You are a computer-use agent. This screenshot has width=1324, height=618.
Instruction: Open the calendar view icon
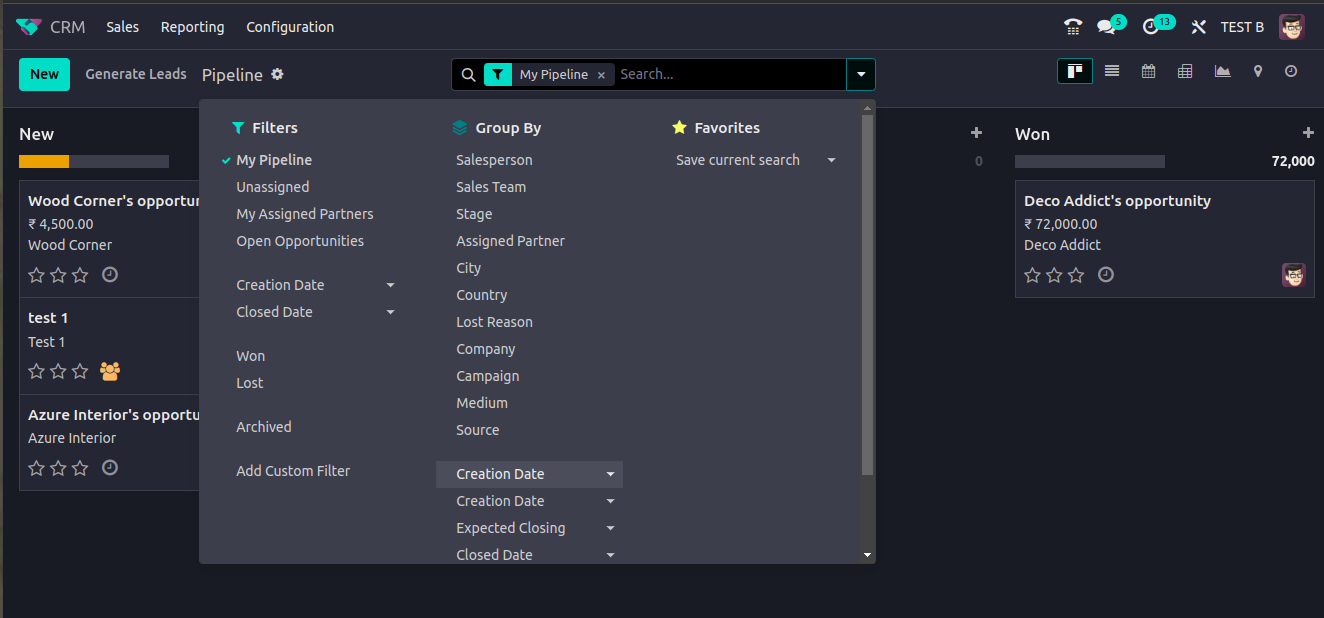[1149, 71]
